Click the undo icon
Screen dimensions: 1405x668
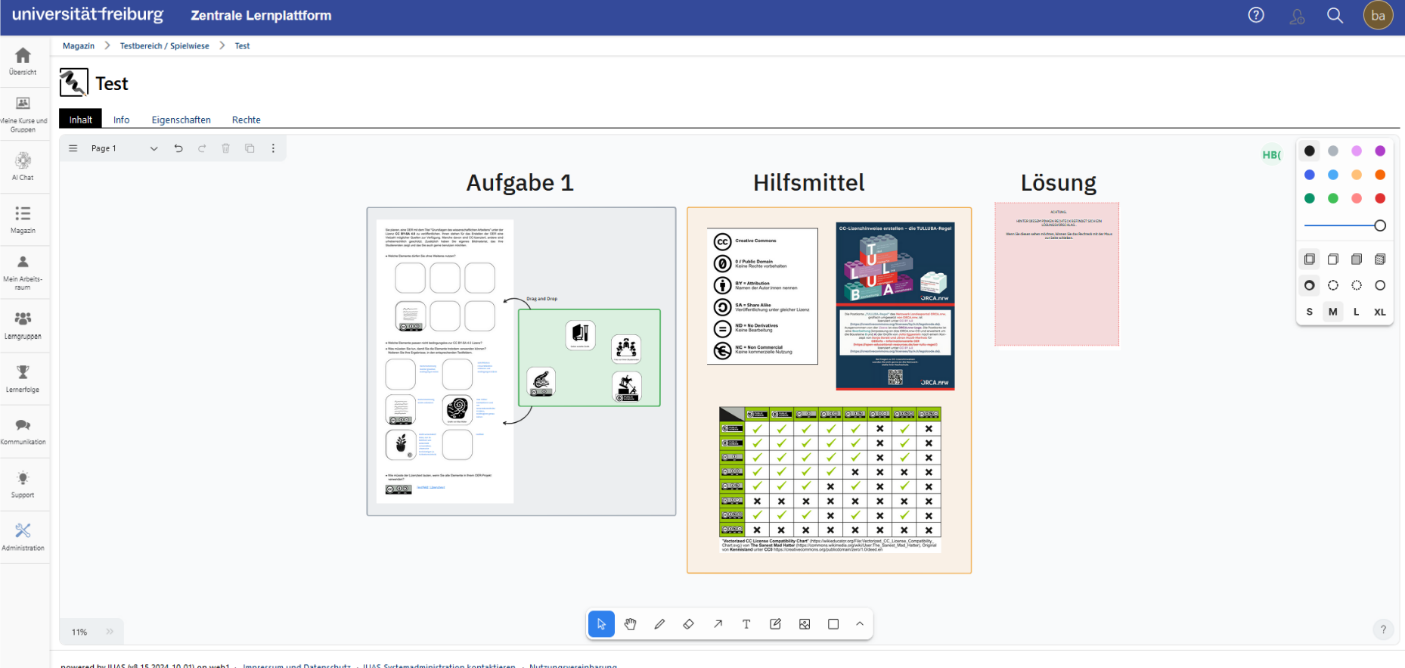179,148
